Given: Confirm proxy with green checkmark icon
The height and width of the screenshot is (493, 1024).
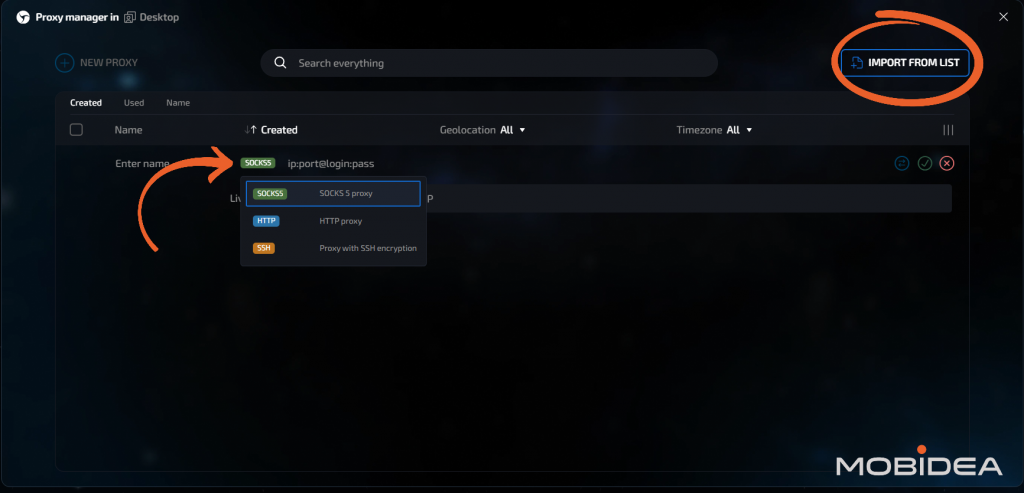Looking at the screenshot, I should point(924,163).
